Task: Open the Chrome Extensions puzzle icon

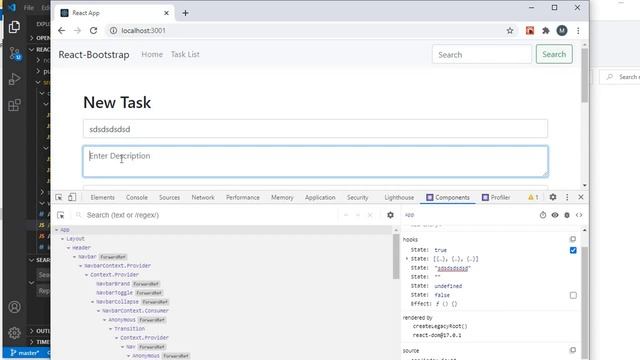Action: click(x=546, y=31)
